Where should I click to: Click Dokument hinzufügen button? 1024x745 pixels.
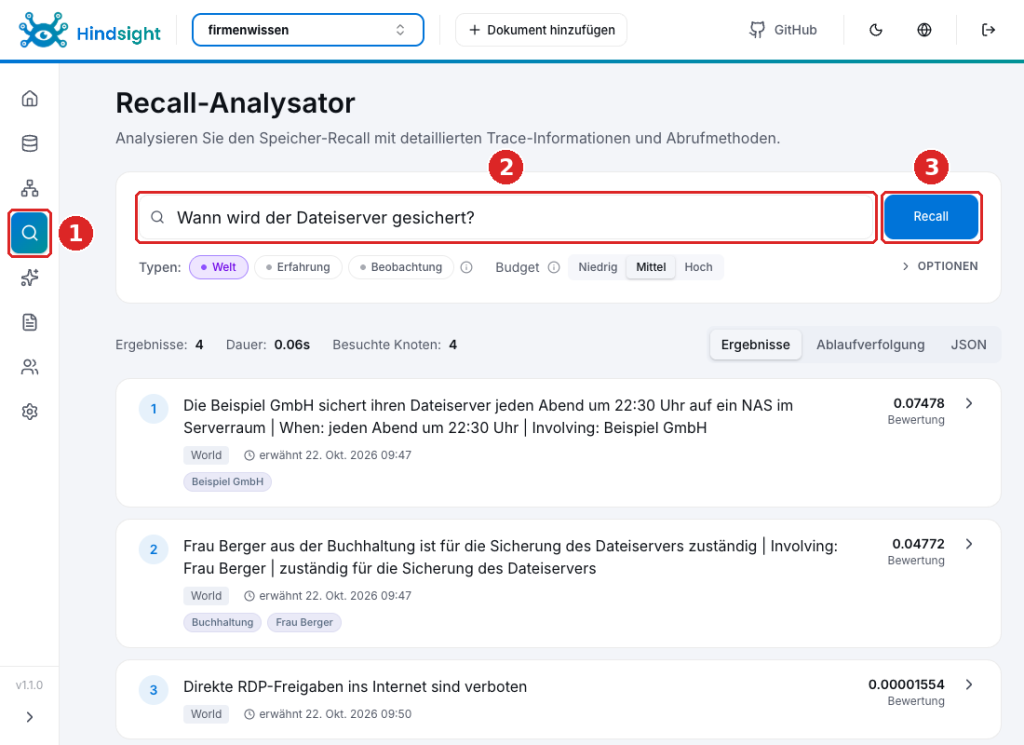[x=541, y=30]
